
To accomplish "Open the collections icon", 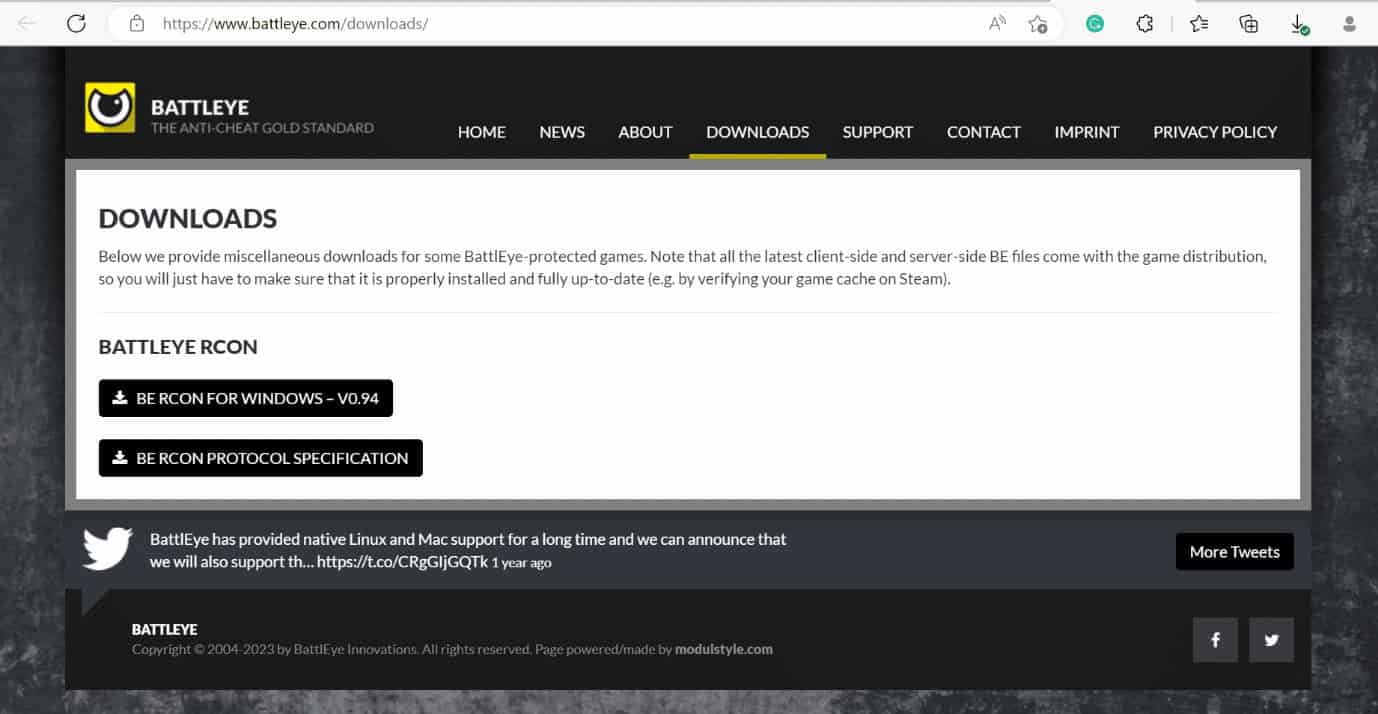I will 1248,23.
